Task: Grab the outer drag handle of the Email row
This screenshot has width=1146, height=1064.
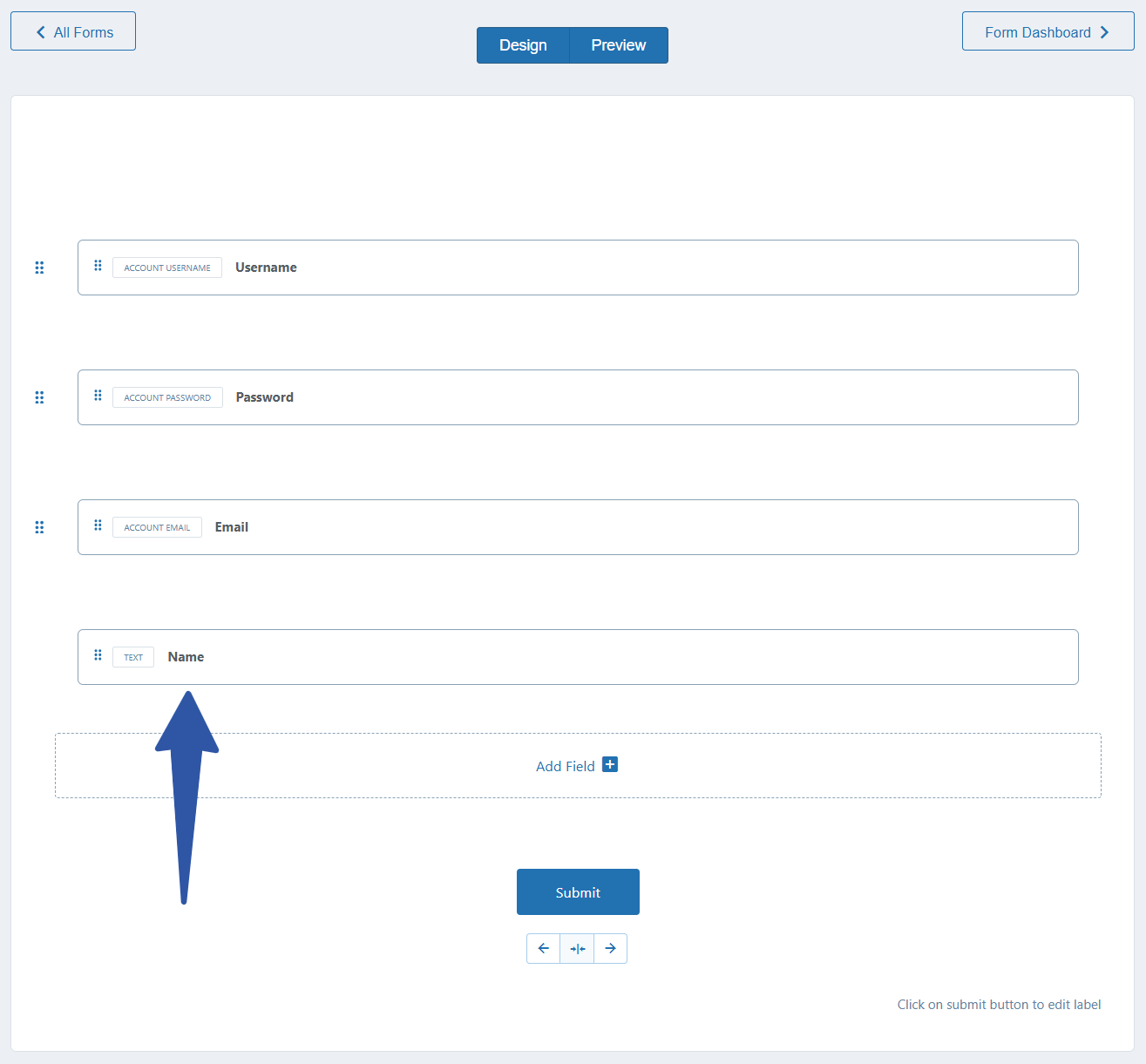Action: [39, 527]
